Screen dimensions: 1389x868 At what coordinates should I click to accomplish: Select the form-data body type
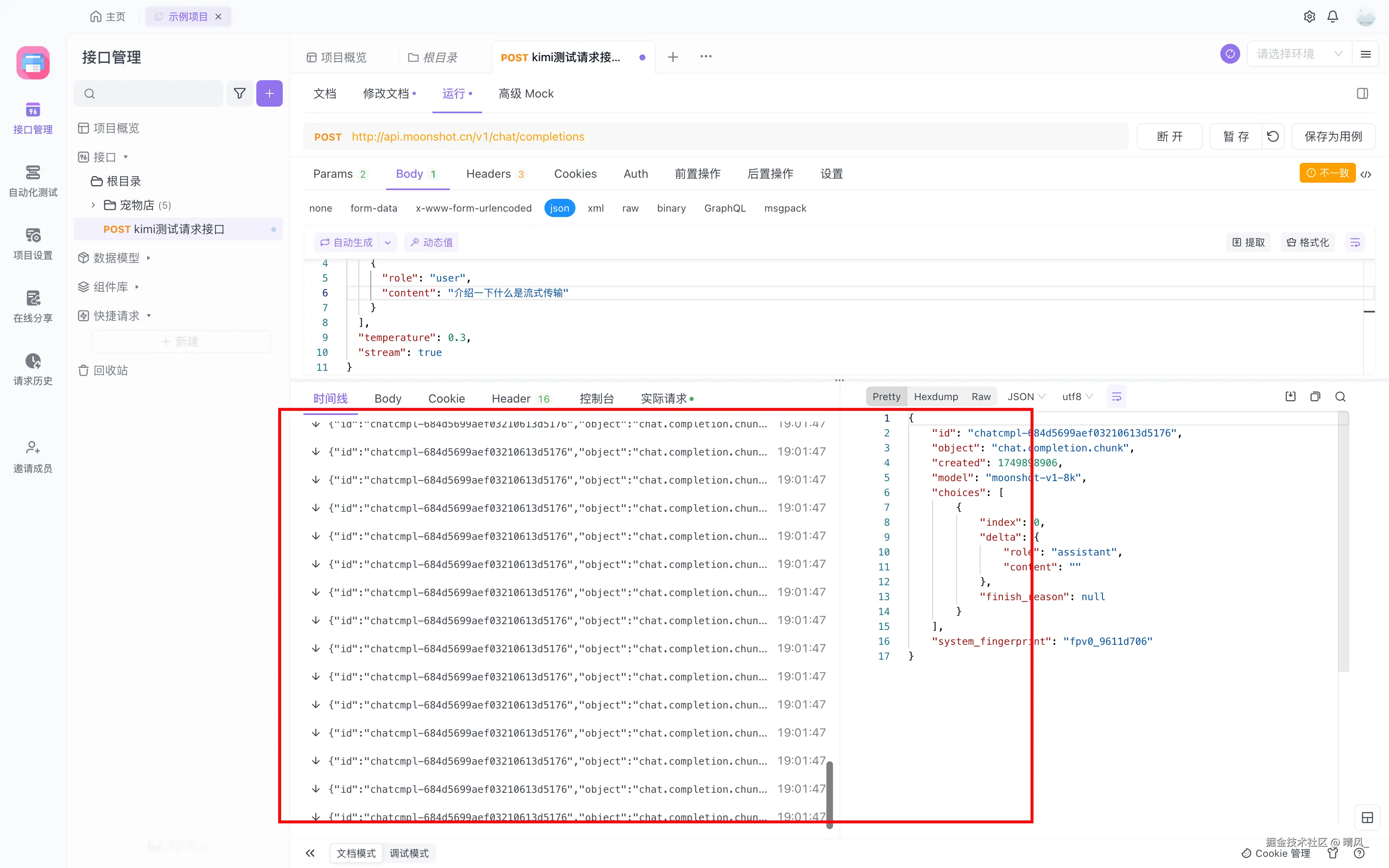pos(374,208)
